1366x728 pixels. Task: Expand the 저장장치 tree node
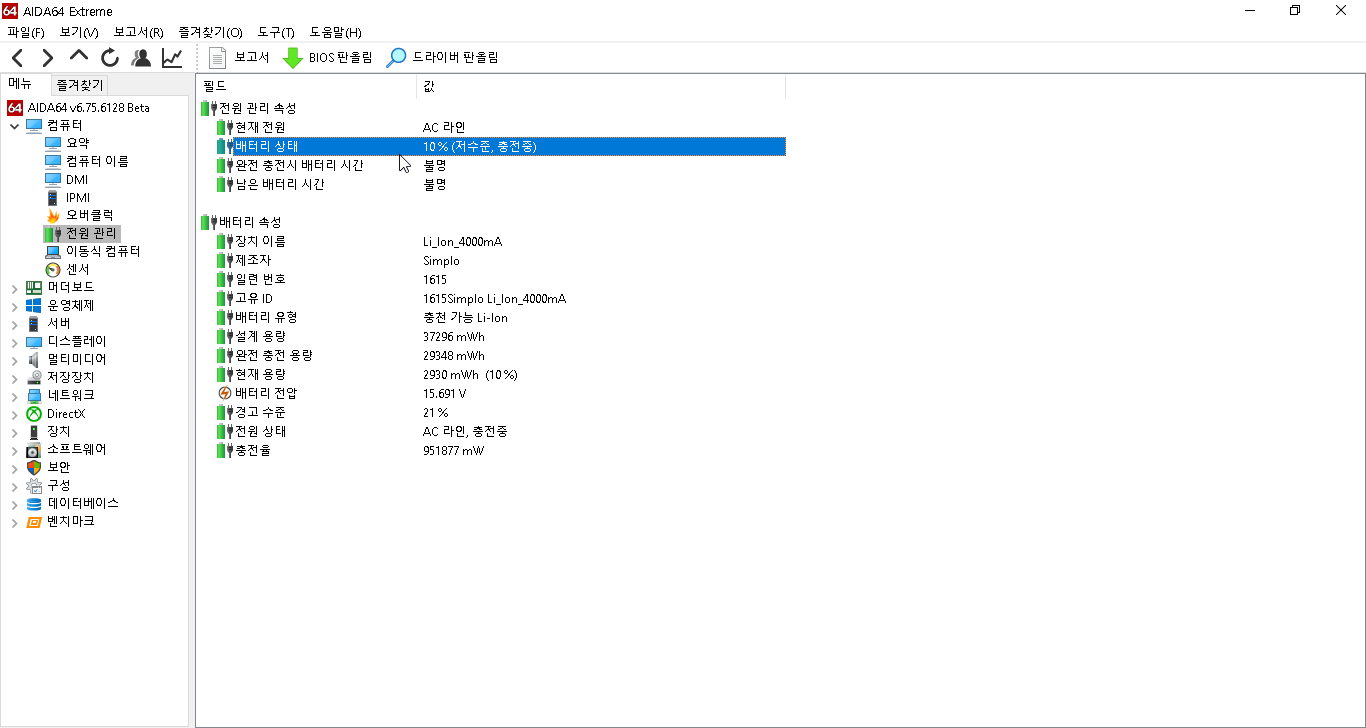[x=14, y=378]
